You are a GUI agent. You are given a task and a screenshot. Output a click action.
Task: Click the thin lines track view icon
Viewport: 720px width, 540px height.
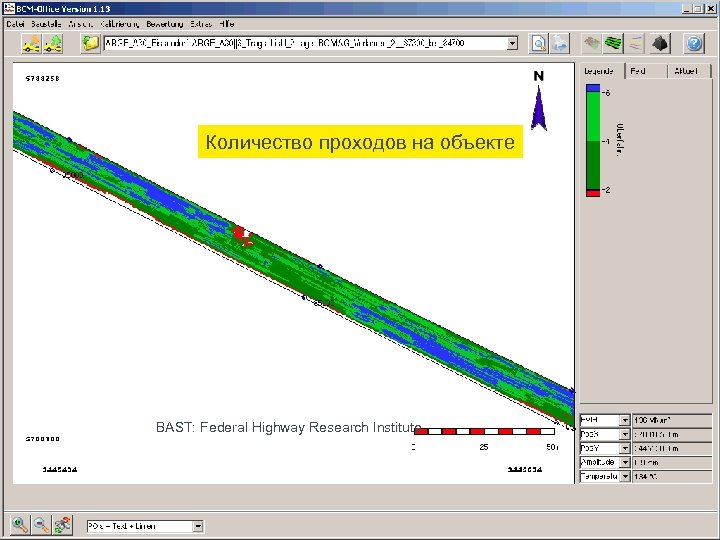coord(634,44)
